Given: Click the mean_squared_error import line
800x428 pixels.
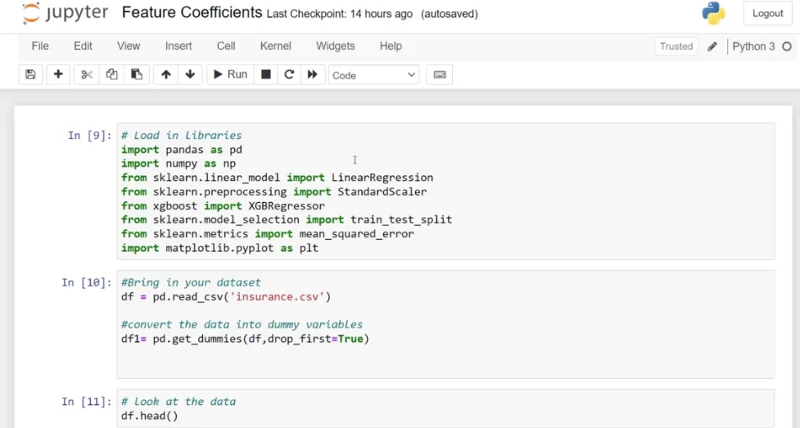Looking at the screenshot, I should [267, 234].
